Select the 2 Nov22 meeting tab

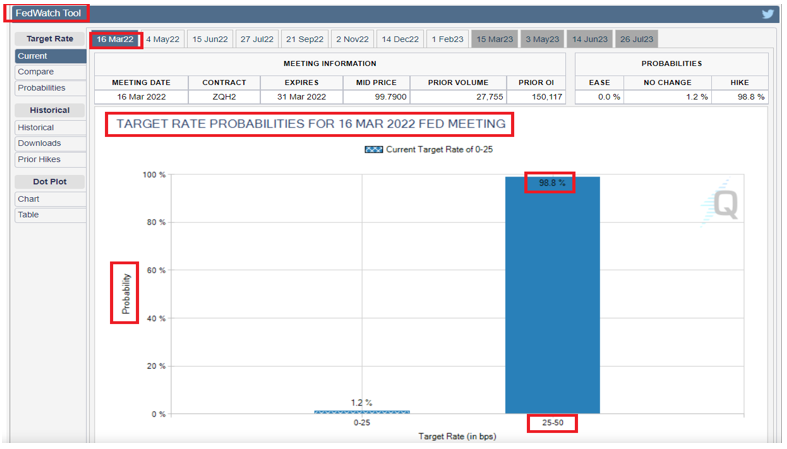(x=352, y=39)
